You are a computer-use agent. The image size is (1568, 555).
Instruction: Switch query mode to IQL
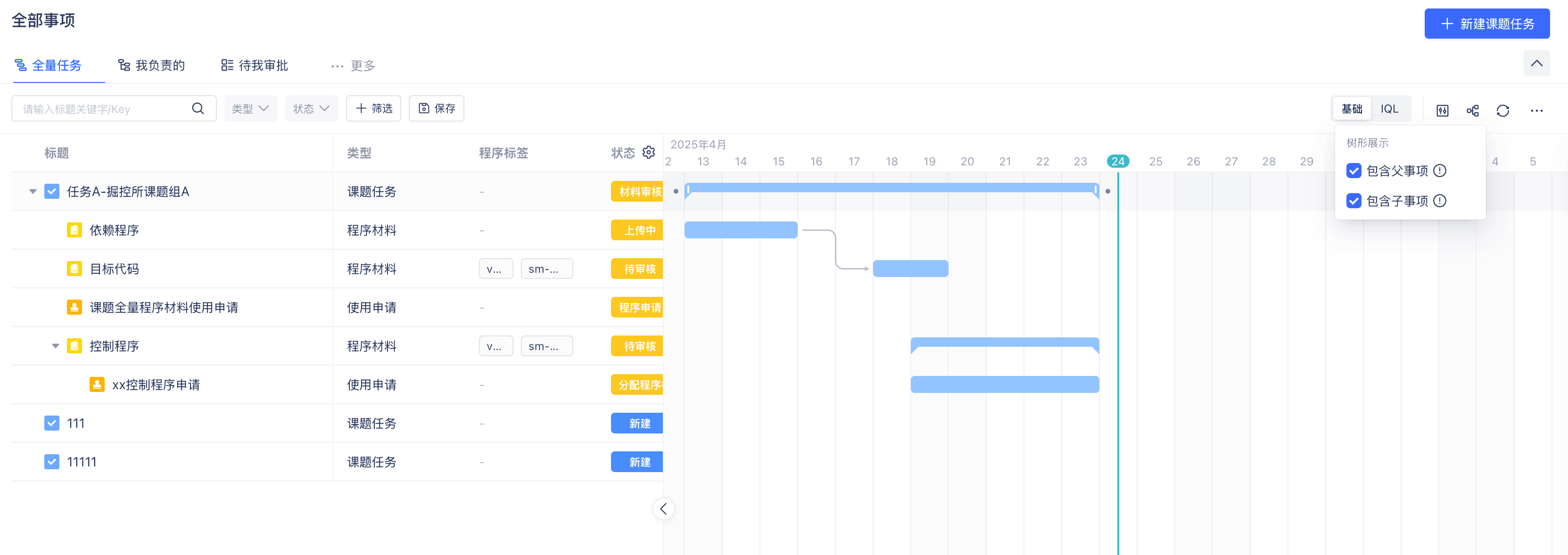pos(1389,108)
